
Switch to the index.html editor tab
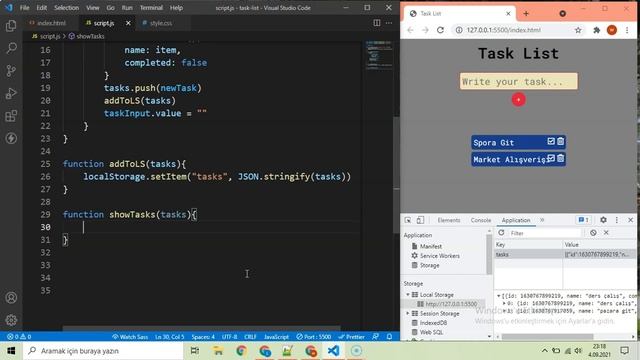point(51,23)
